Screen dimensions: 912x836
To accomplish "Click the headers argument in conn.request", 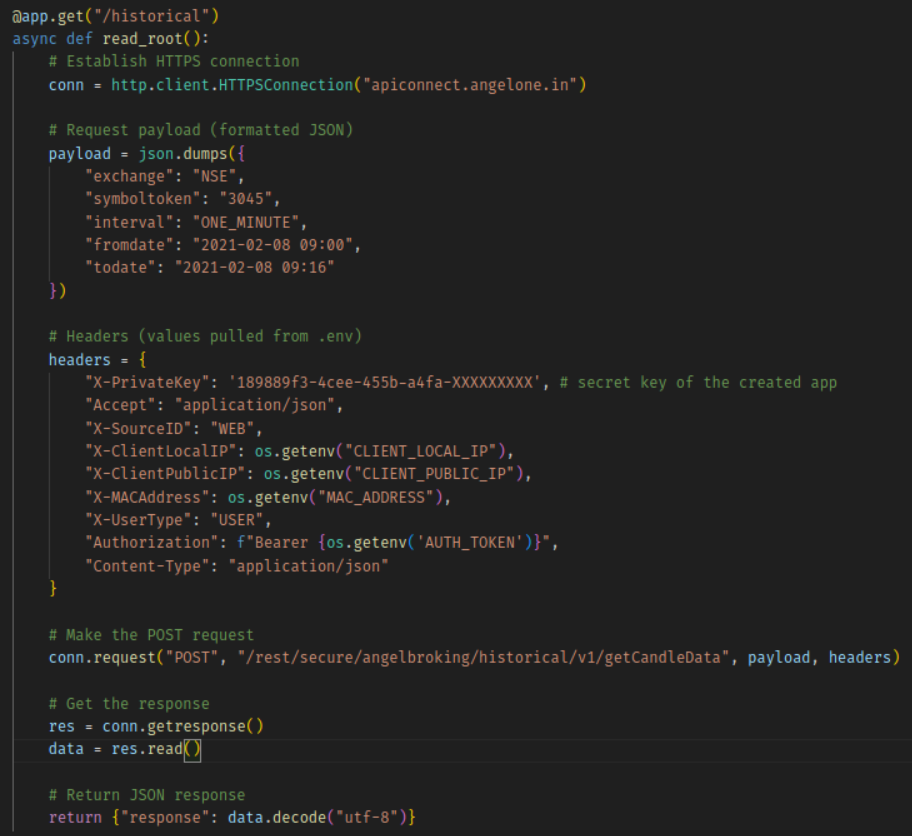I will [860, 657].
